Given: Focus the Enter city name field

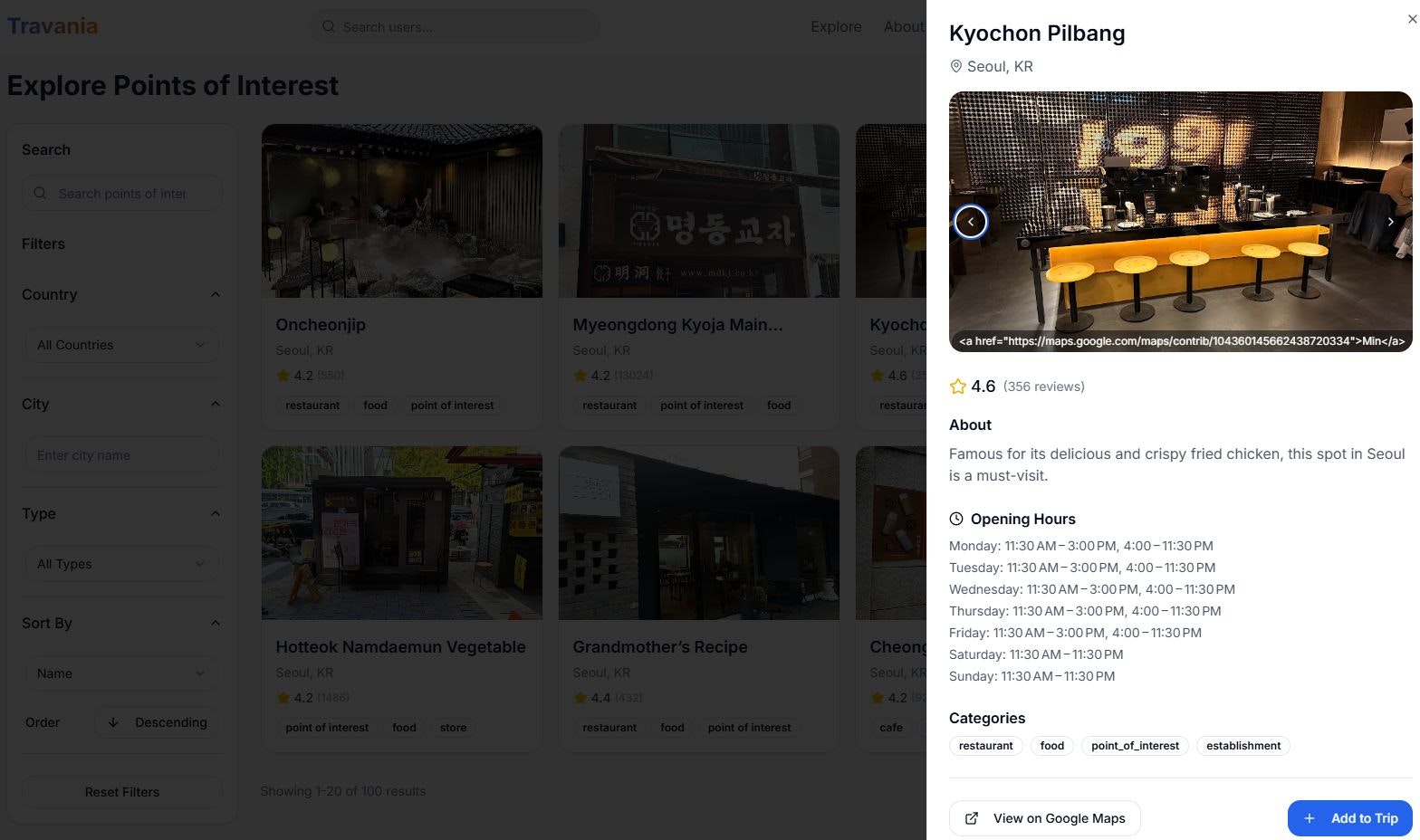Looking at the screenshot, I should [x=121, y=455].
